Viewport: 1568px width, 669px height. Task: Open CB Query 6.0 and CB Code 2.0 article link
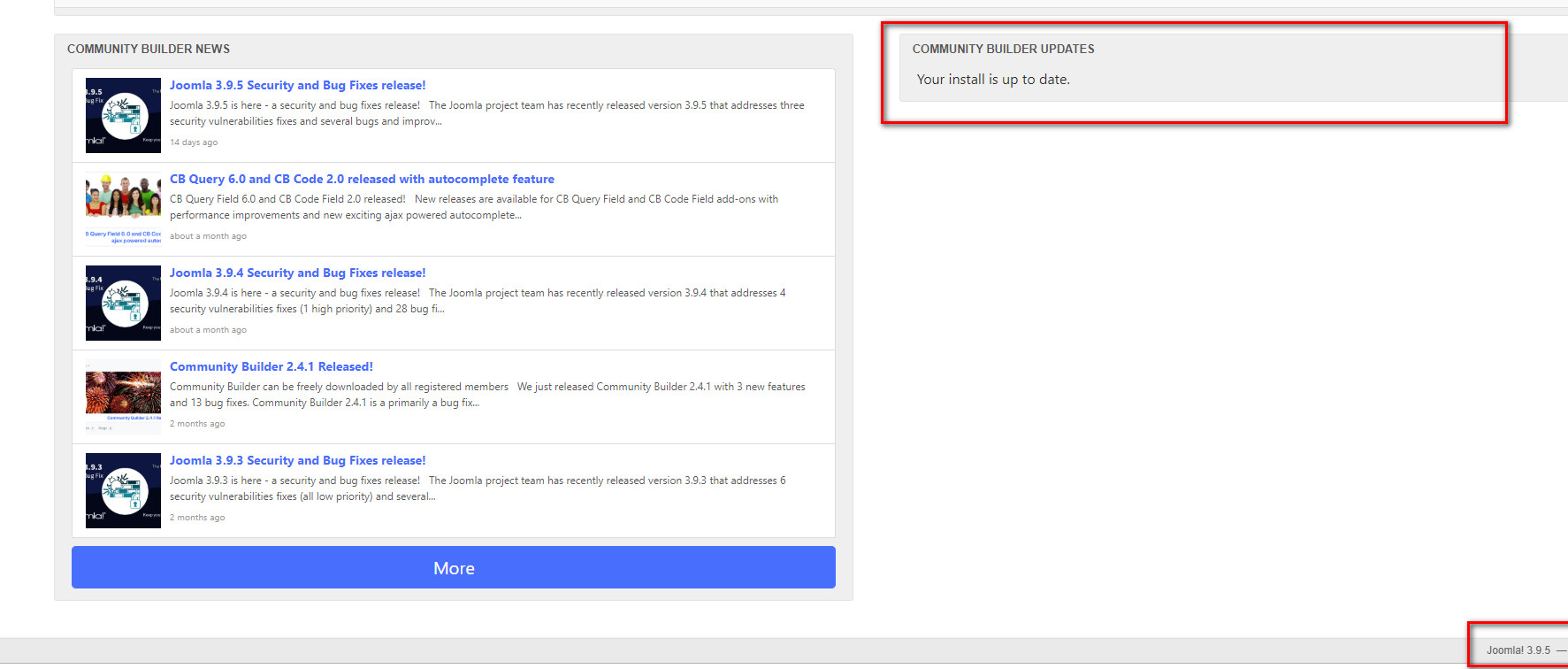362,179
